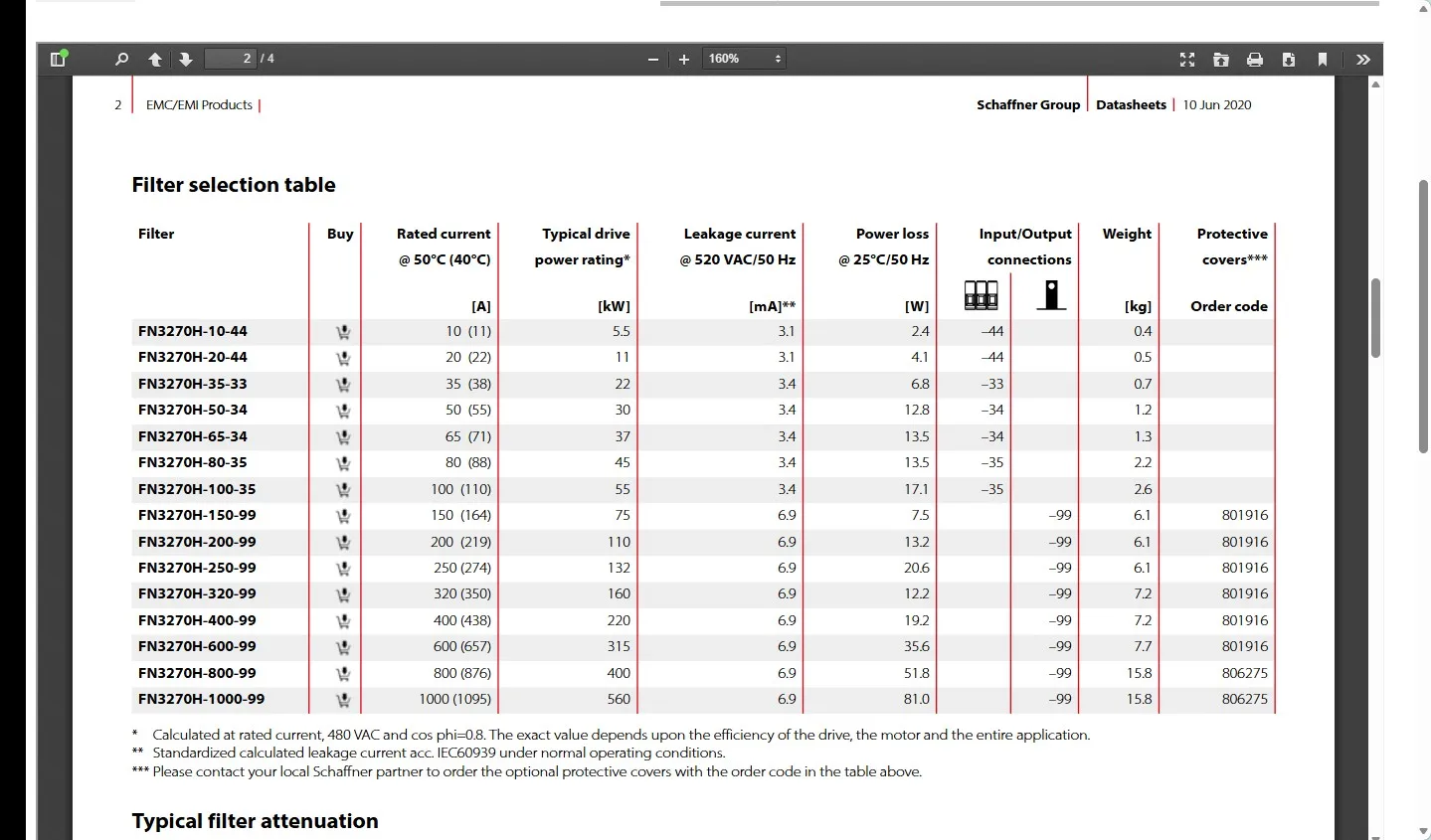Toggle the PDF sidebar panel

point(58,59)
